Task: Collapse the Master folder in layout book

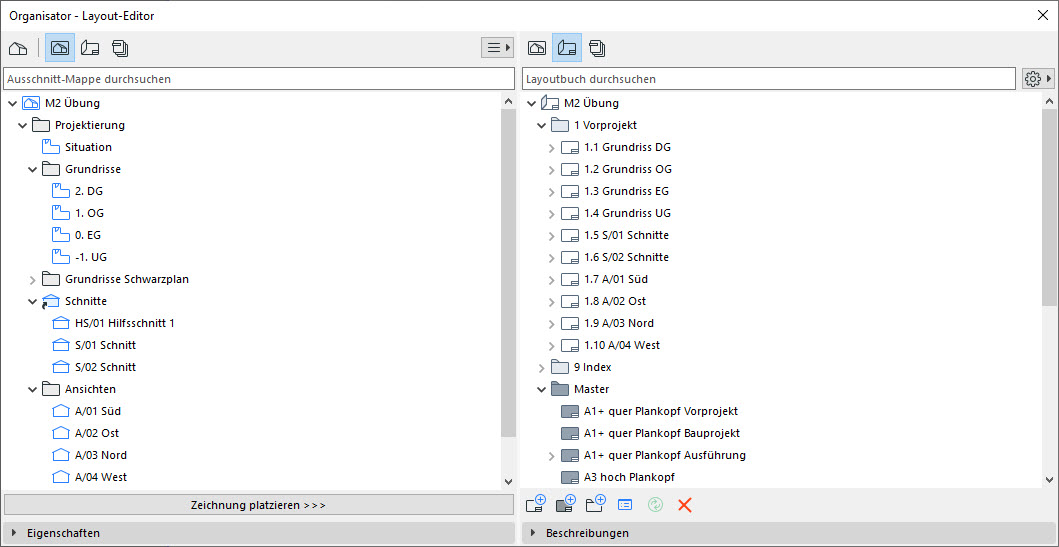Action: pos(542,389)
